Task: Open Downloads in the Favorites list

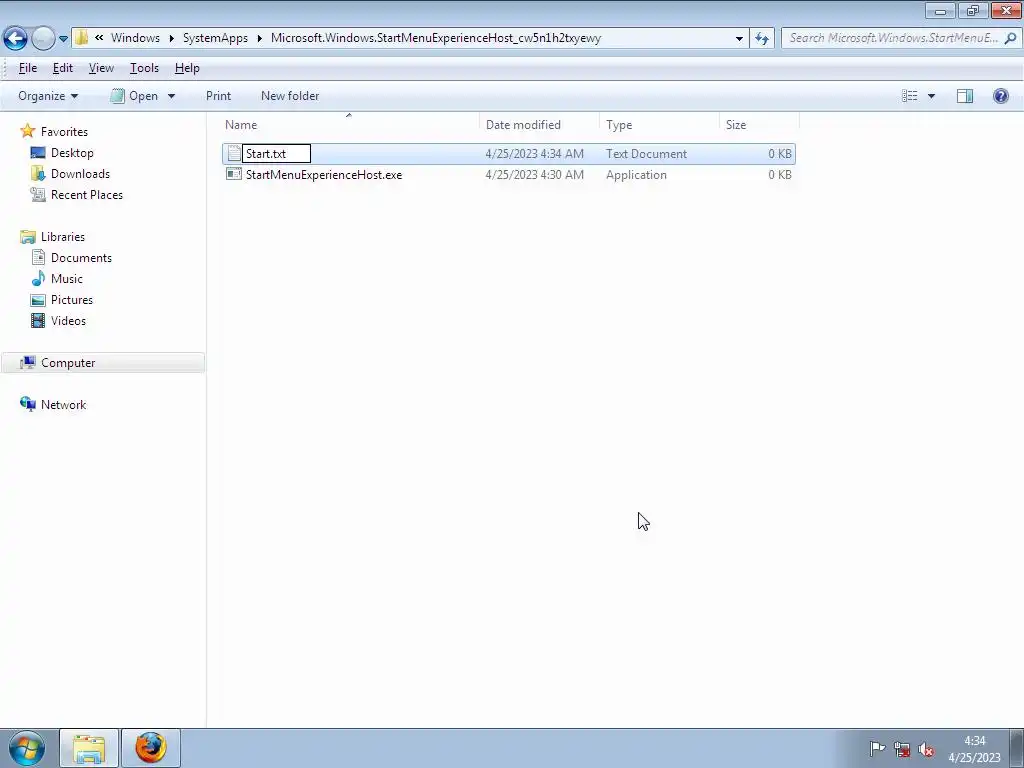Action: tap(80, 174)
